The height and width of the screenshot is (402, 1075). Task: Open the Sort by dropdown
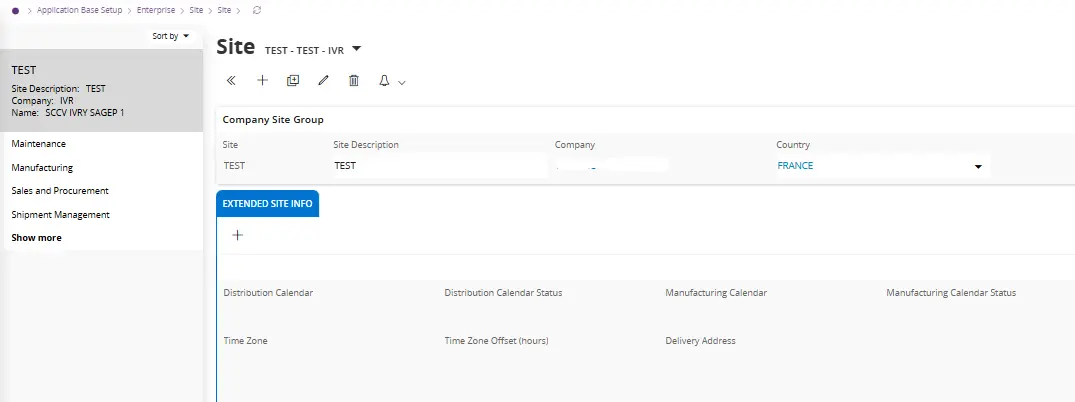[170, 36]
